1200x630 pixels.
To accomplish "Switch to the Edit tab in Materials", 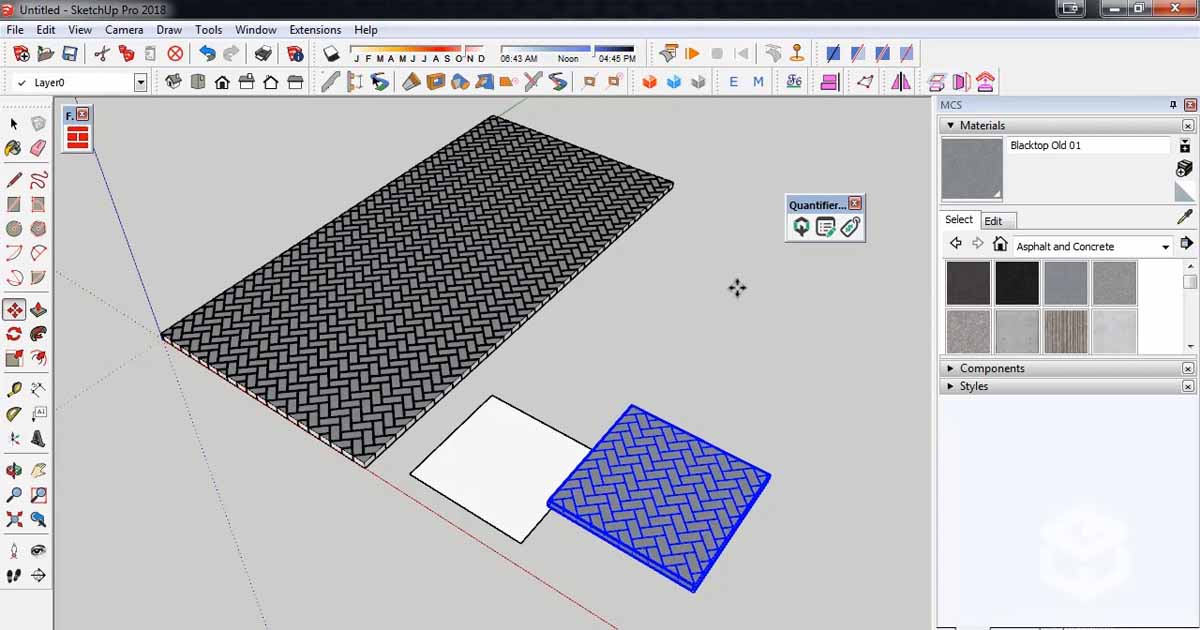I will pos(996,221).
